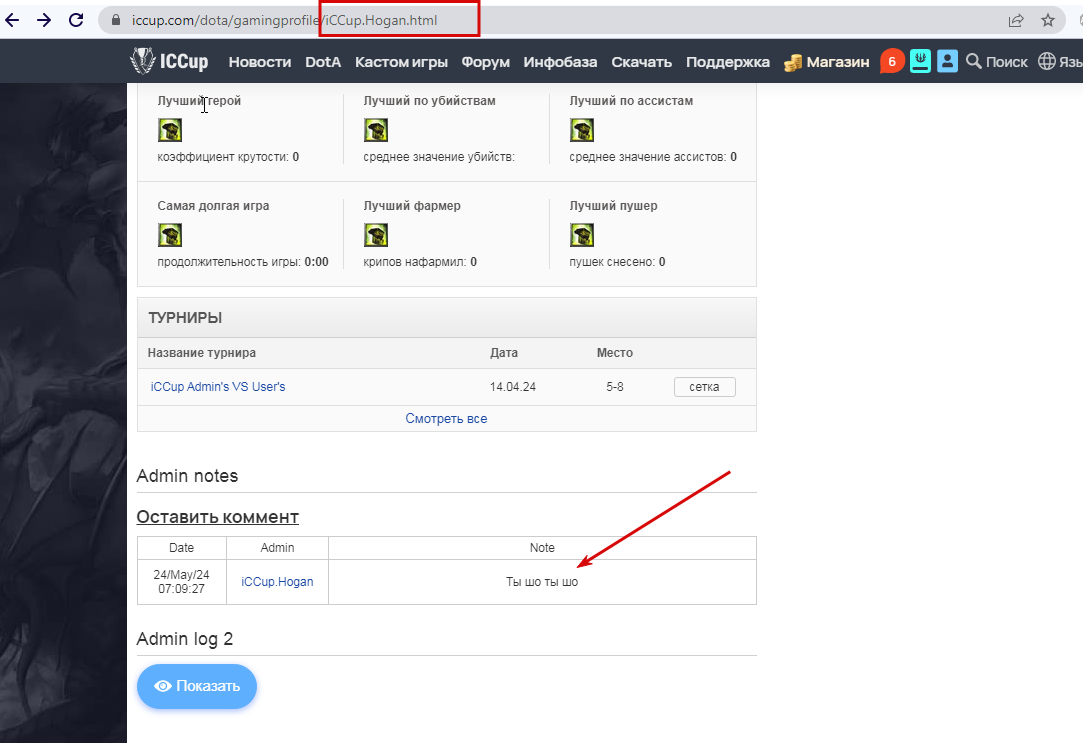This screenshot has height=743, width=1083.
Task: Open the Инфобаза menu item
Action: pos(560,61)
